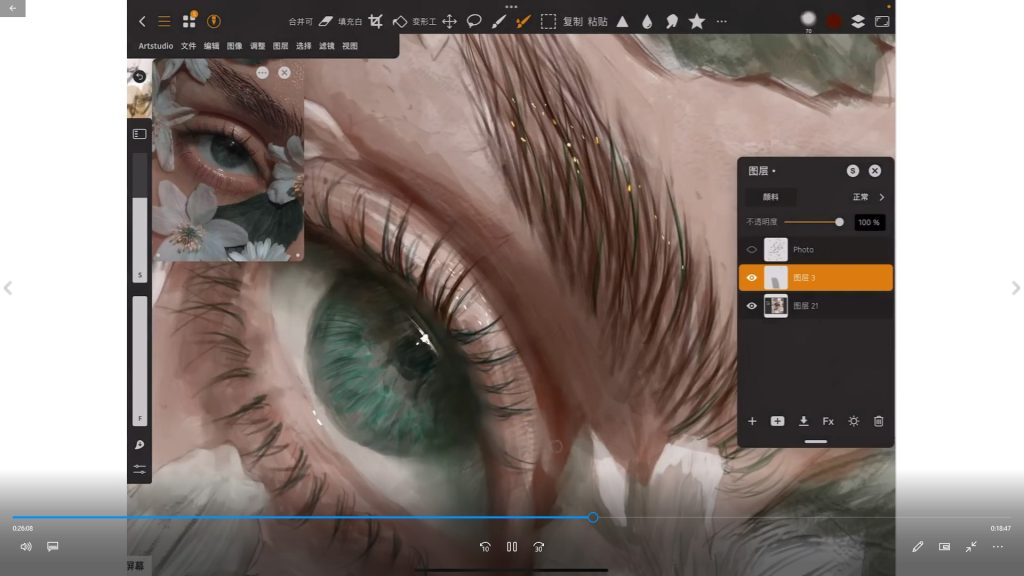This screenshot has width=1024, height=576.
Task: Open the Fx layer effects
Action: tap(828, 421)
